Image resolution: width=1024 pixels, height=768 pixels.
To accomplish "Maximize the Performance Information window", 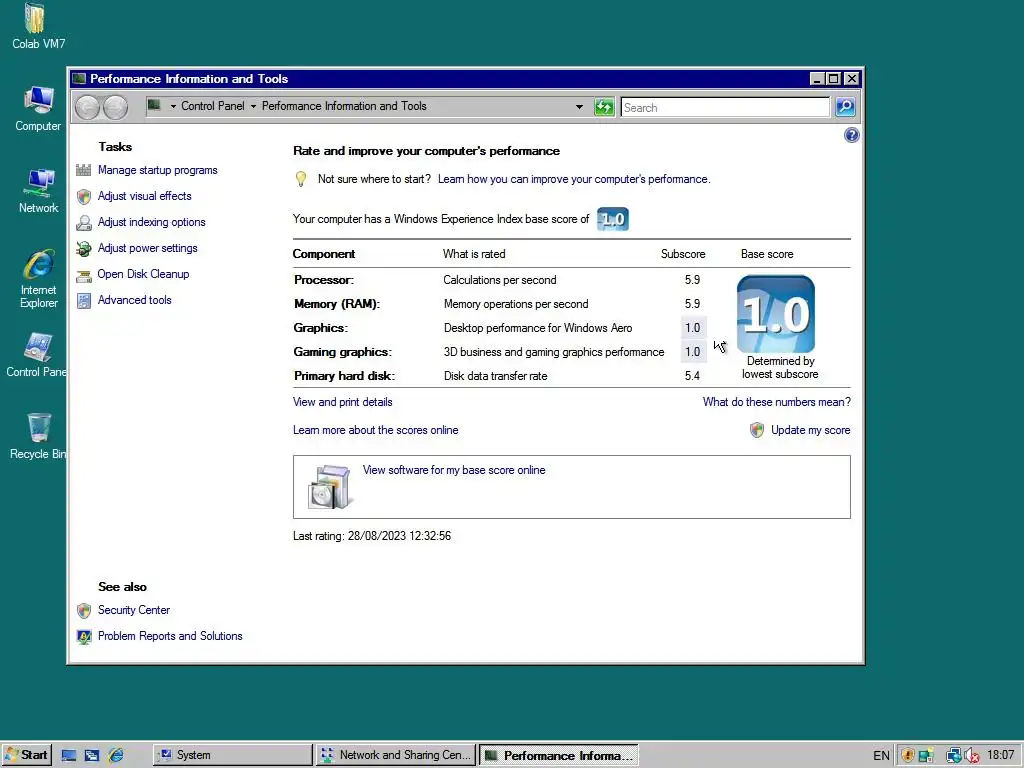I will tap(833, 79).
